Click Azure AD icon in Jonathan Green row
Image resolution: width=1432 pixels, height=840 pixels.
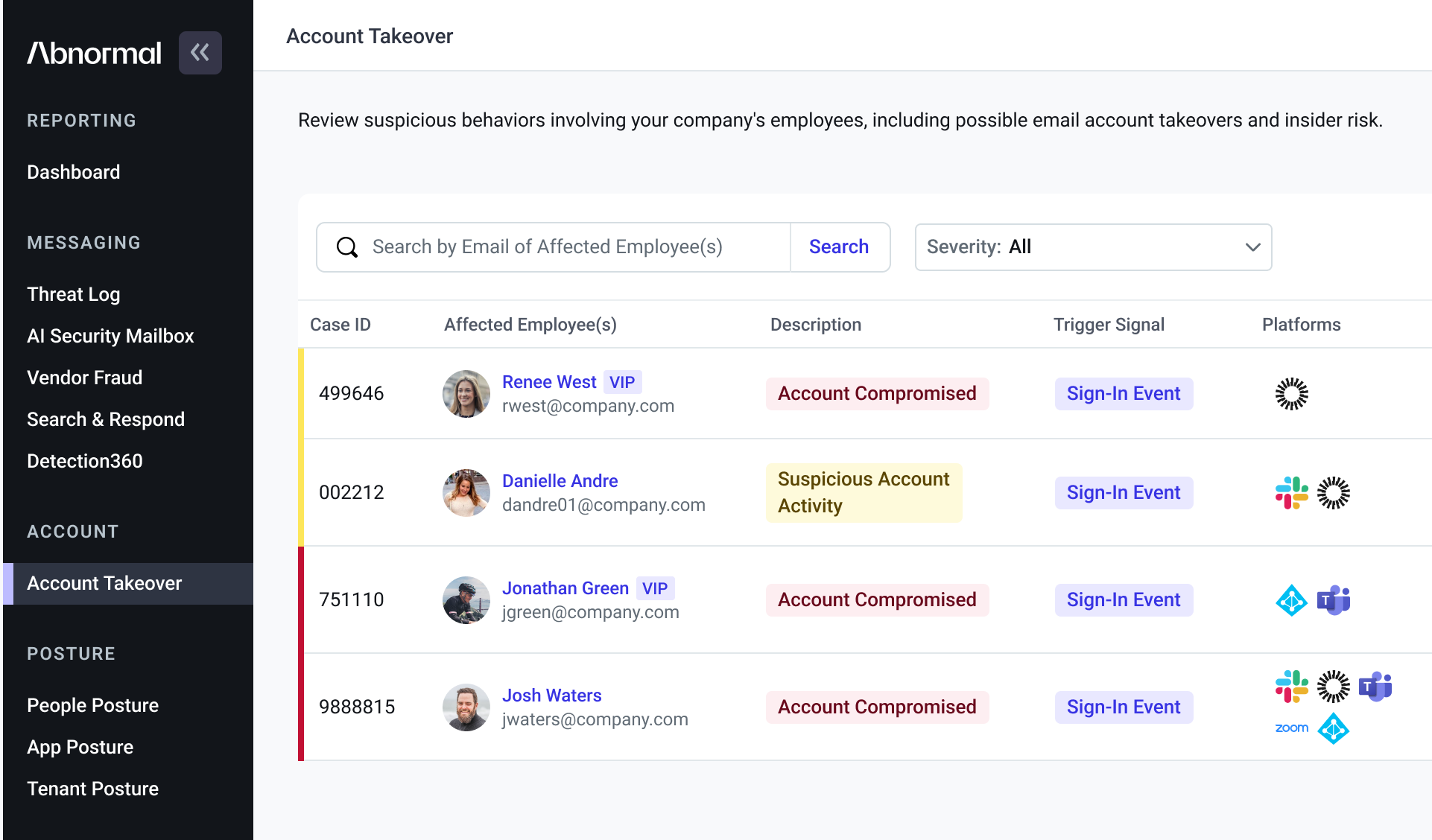click(1291, 600)
